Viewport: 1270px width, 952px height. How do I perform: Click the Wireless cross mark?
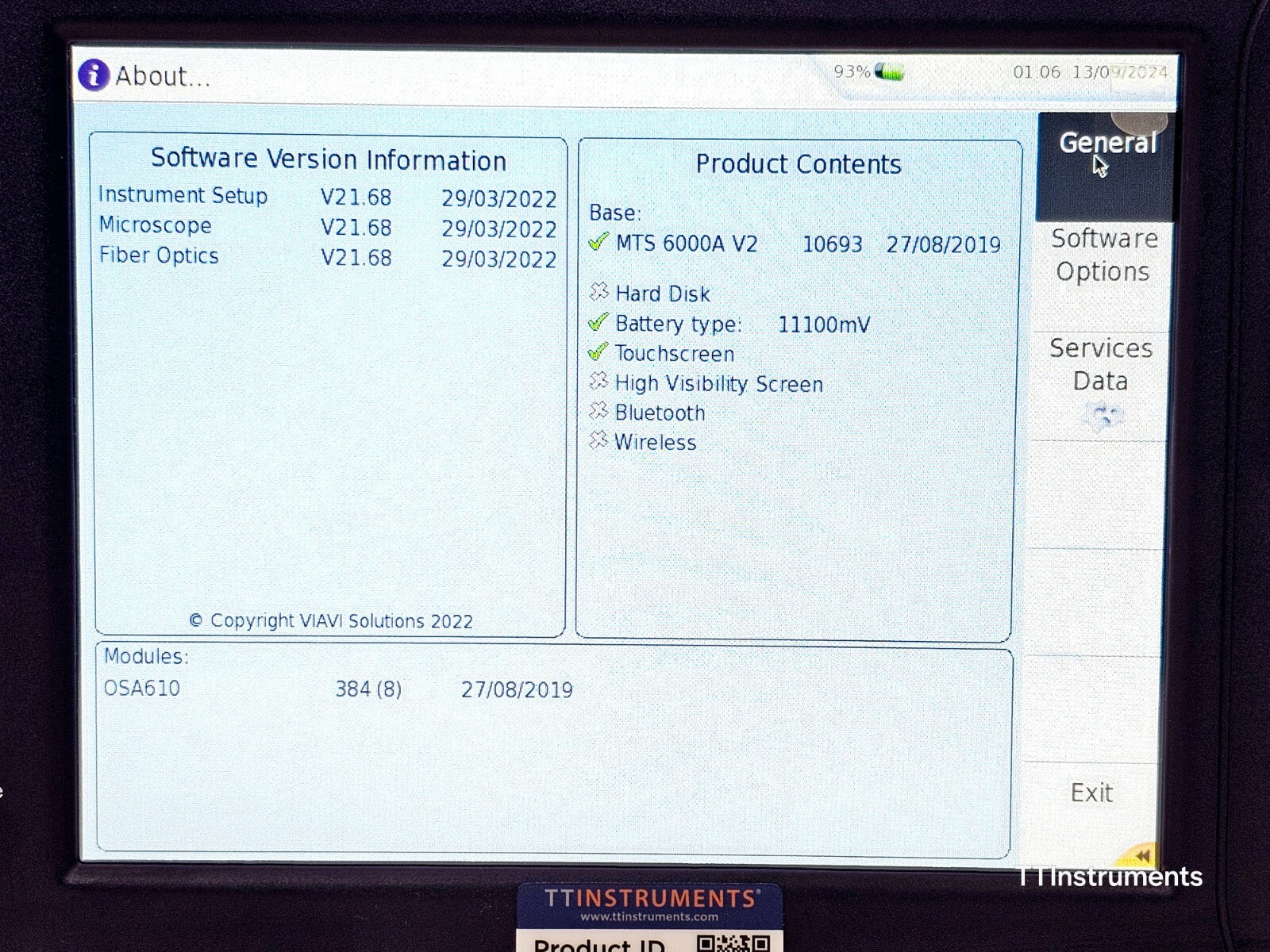pyautogui.click(x=598, y=440)
